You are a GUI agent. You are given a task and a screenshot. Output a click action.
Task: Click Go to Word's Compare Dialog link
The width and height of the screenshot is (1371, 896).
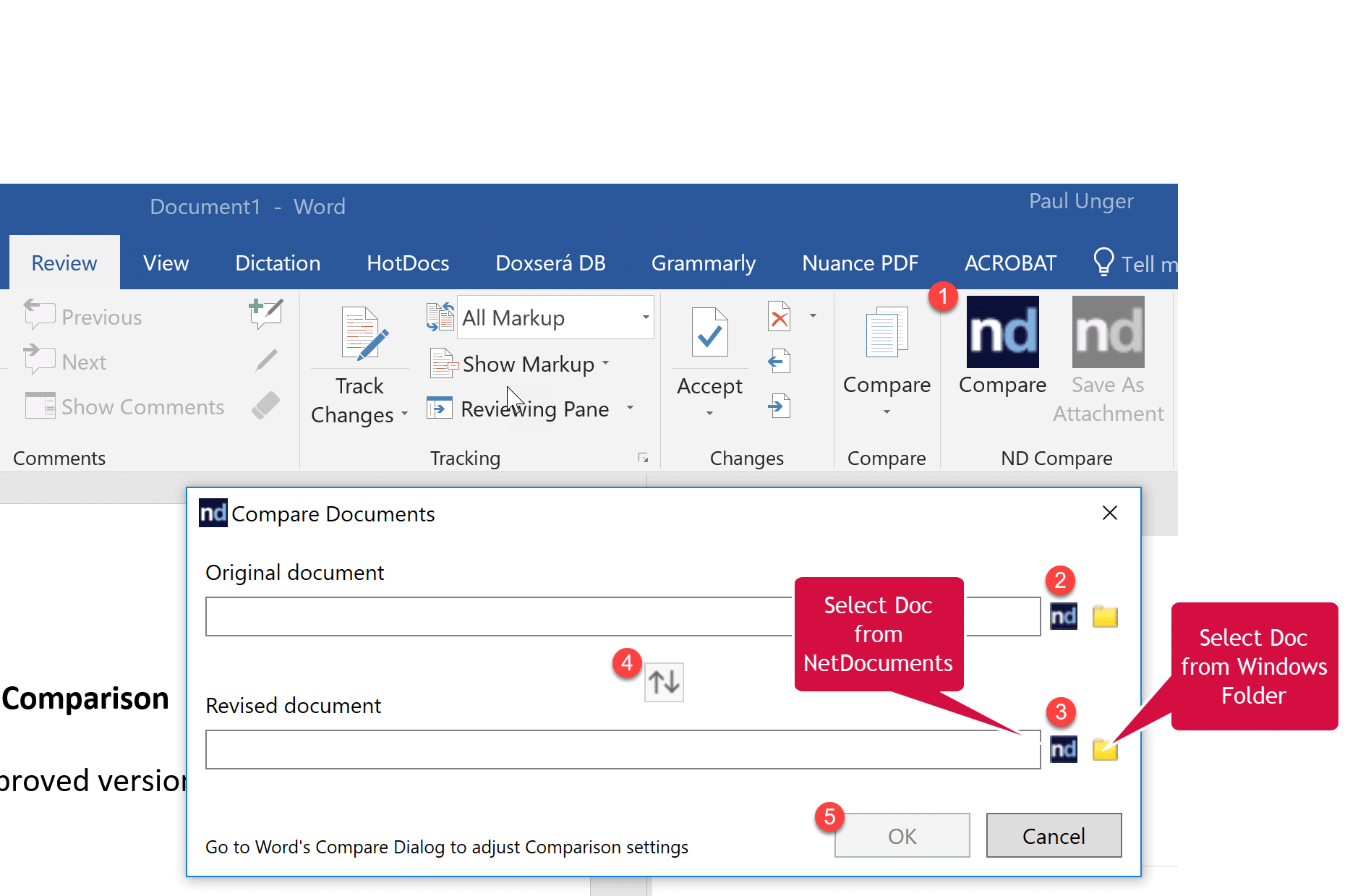[x=446, y=847]
